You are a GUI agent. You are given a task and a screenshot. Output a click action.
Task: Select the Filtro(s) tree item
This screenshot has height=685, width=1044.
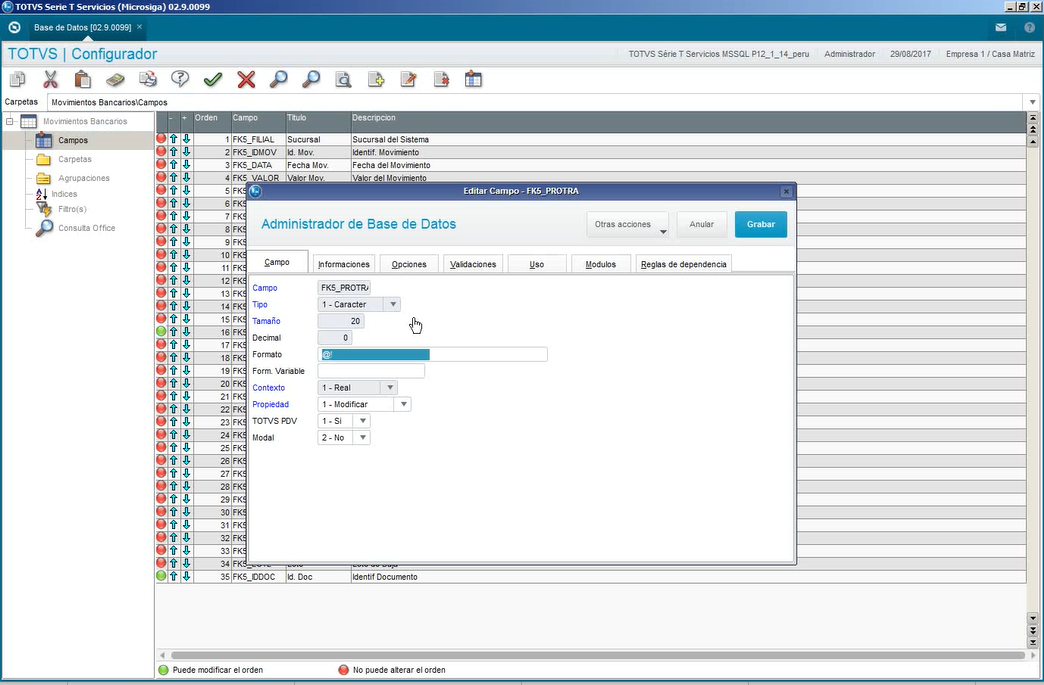(x=72, y=209)
